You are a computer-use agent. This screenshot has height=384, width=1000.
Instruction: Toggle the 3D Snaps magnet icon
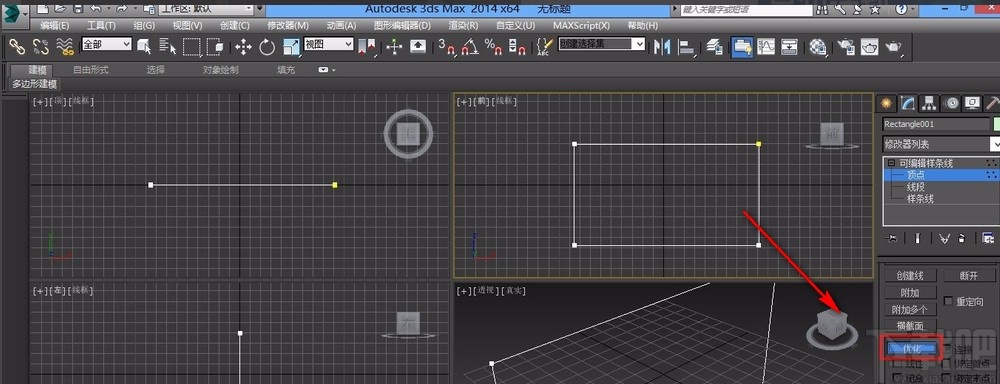pos(446,47)
